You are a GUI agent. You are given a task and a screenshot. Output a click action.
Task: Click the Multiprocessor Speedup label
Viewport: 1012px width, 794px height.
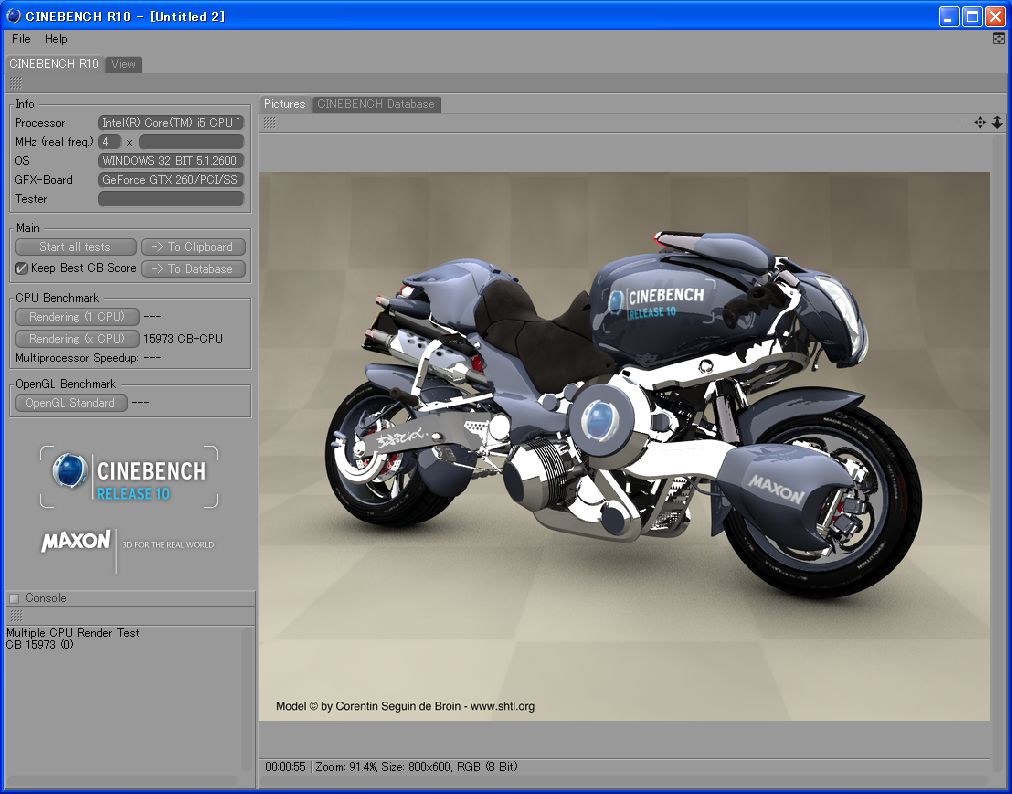76,358
